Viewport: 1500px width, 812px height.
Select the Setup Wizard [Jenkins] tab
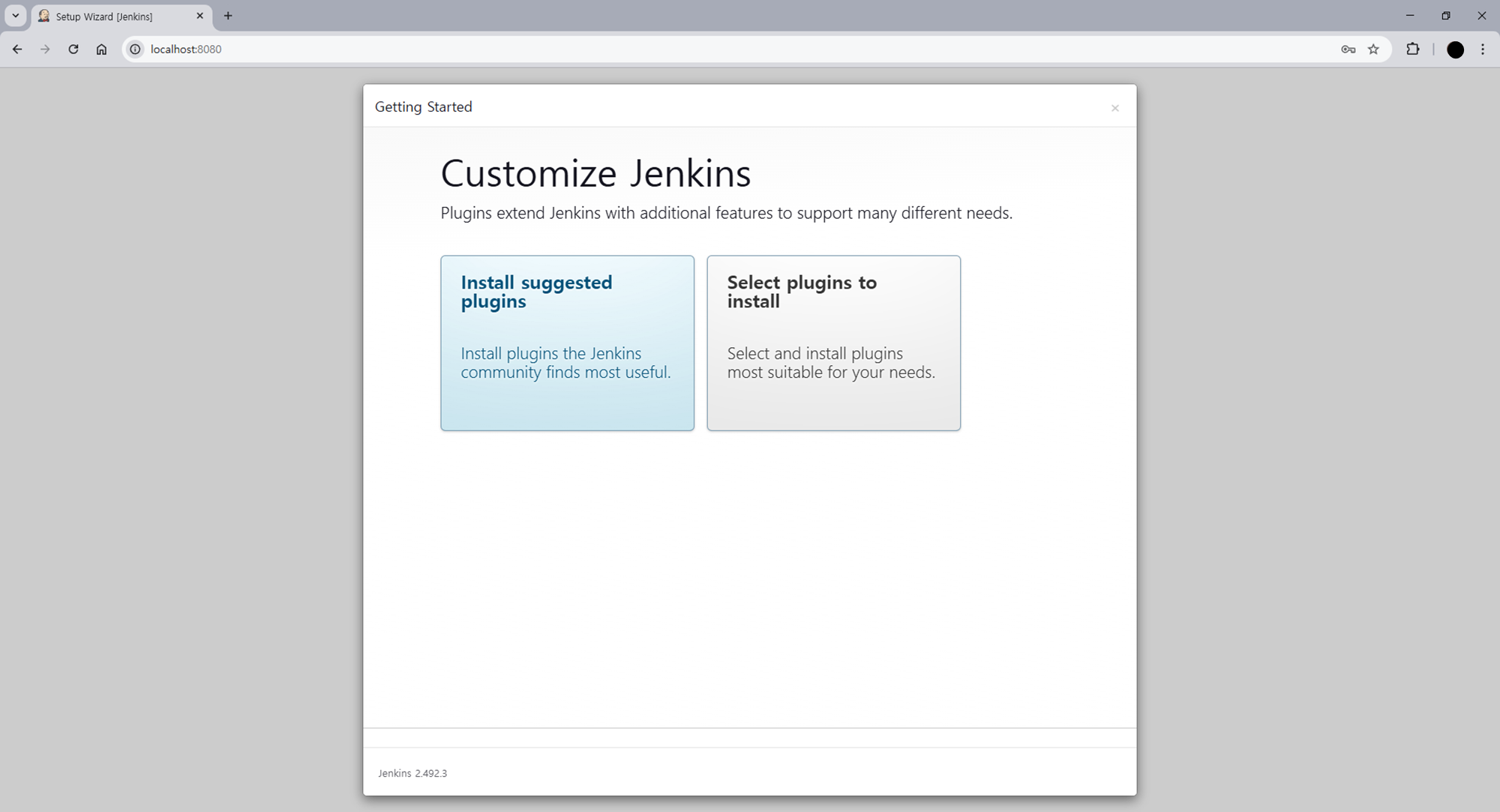click(121, 16)
